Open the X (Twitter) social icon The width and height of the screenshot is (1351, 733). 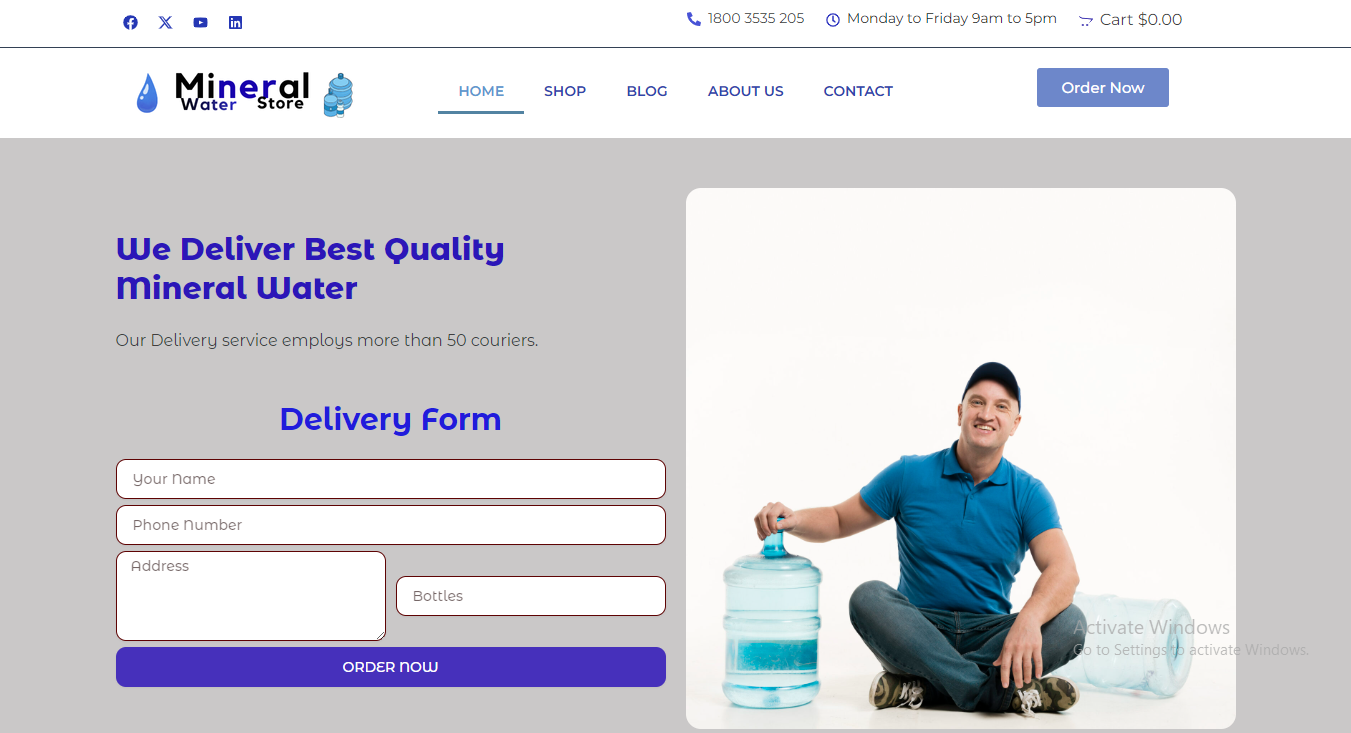coord(165,22)
